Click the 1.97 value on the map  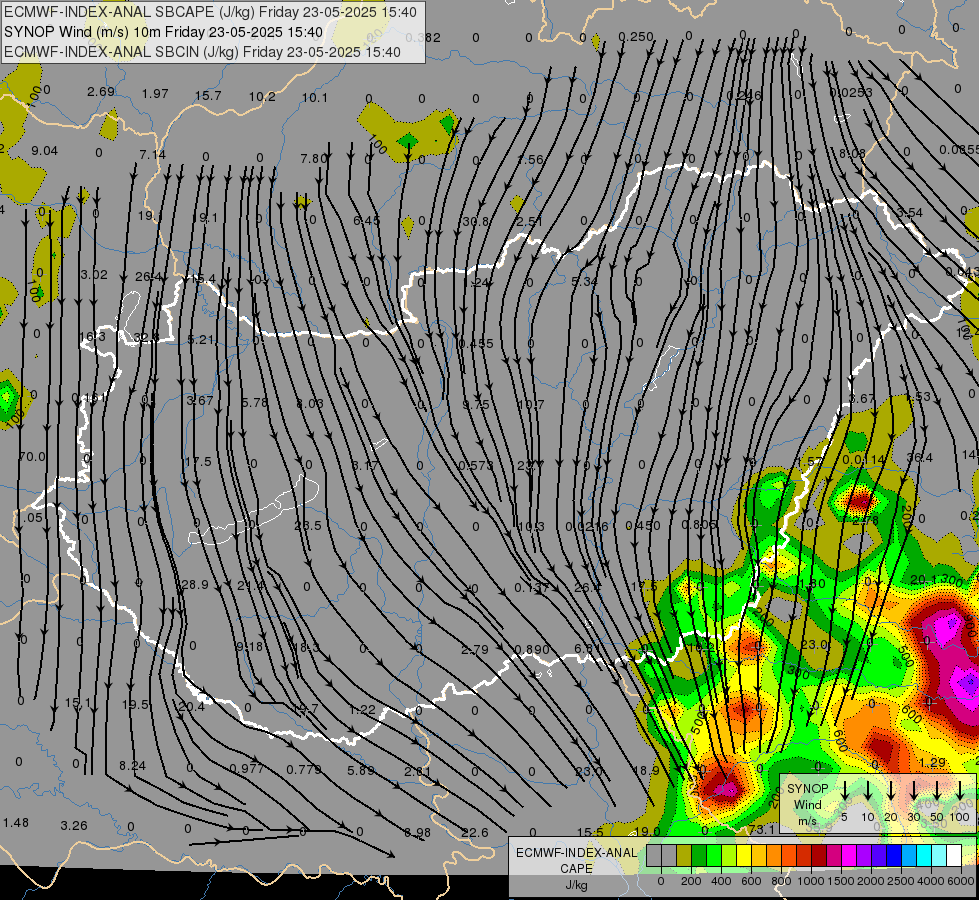tap(155, 94)
